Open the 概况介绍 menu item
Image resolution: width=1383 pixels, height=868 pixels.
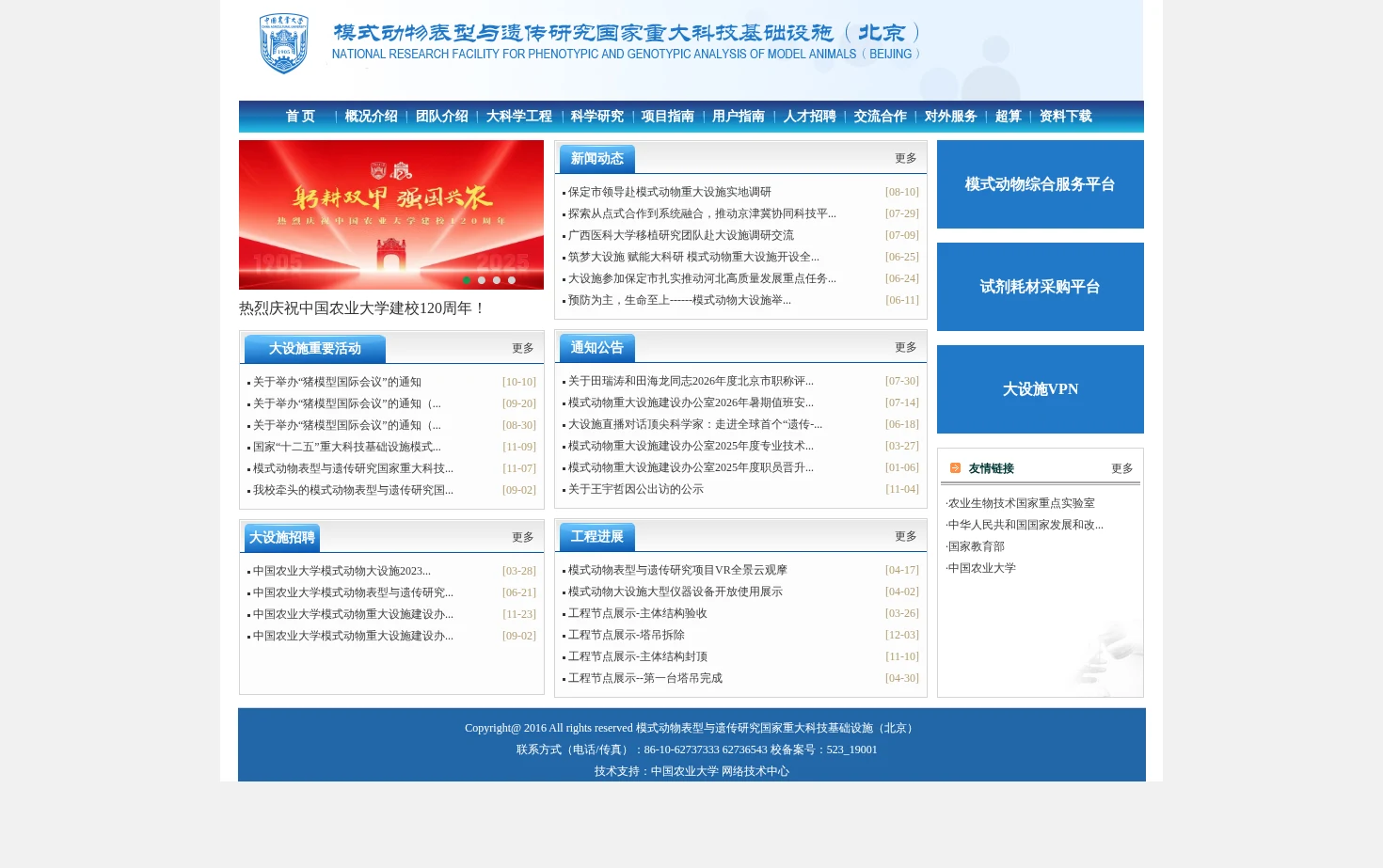(371, 117)
